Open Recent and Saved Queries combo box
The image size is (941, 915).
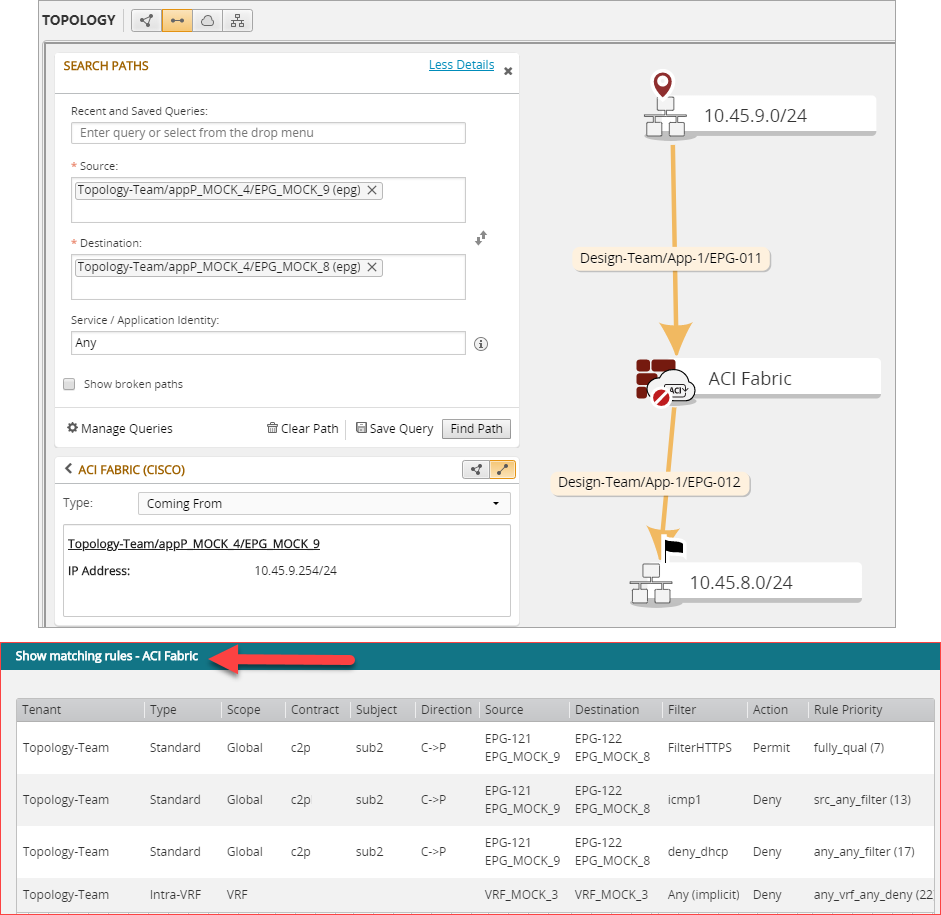pos(268,133)
